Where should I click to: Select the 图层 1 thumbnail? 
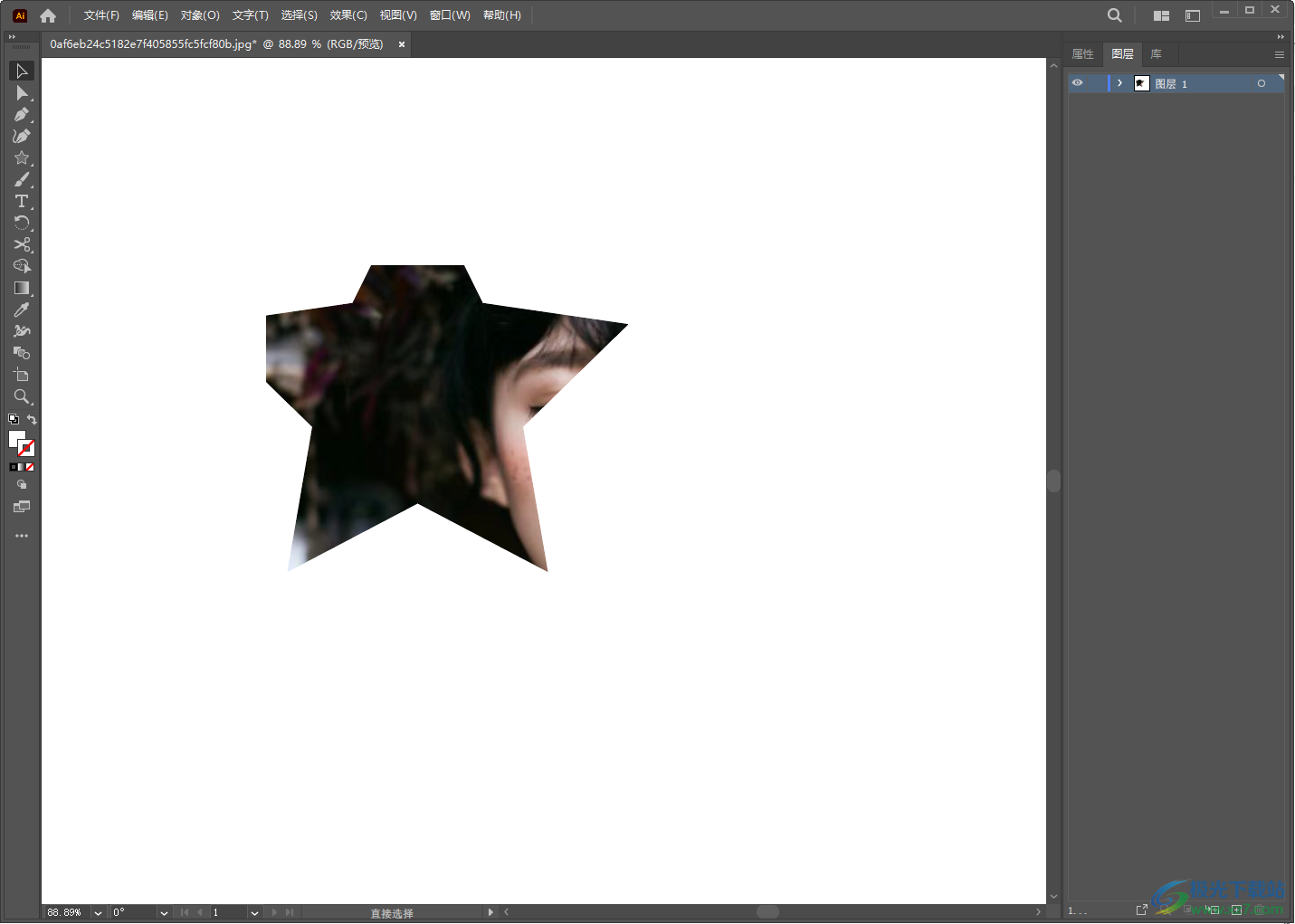click(x=1141, y=83)
